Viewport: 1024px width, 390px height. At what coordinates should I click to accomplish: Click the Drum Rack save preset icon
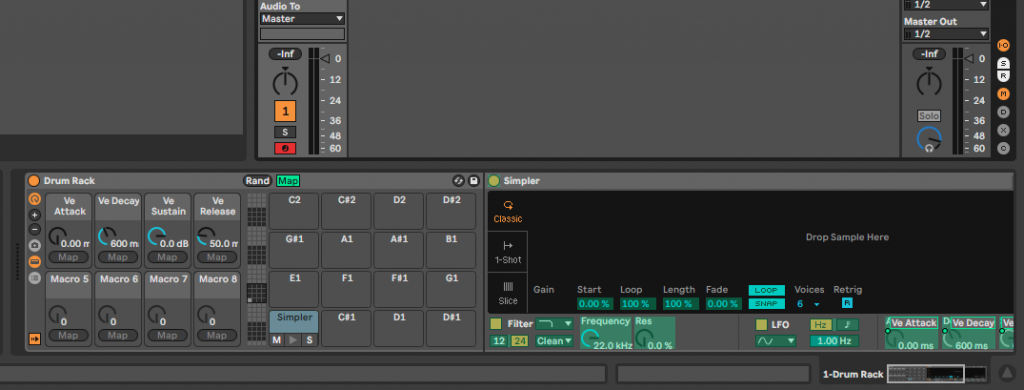point(474,181)
